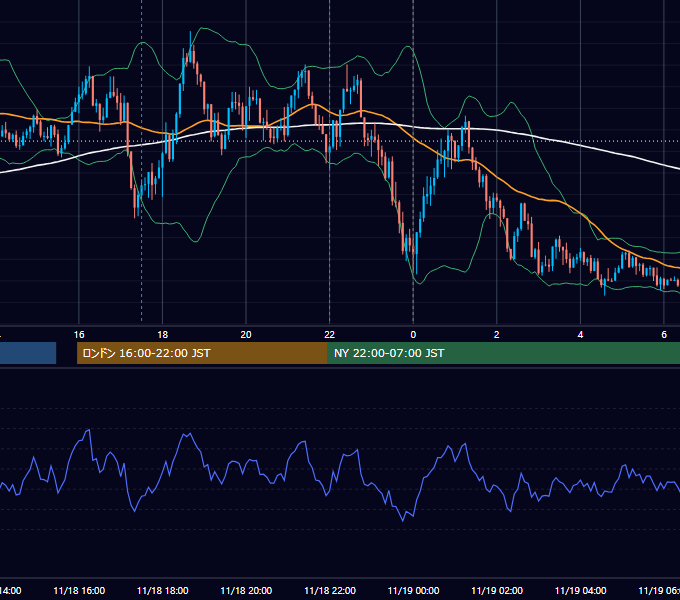Click the hour label 4 on upper axis

click(x=580, y=335)
